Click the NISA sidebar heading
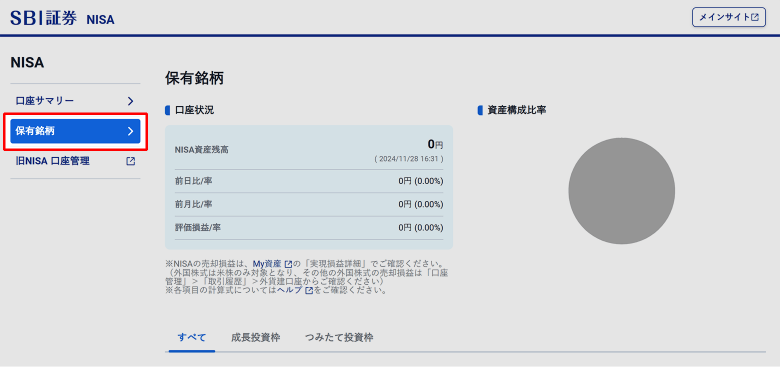Screen dimensions: 780x367 click(x=27, y=63)
